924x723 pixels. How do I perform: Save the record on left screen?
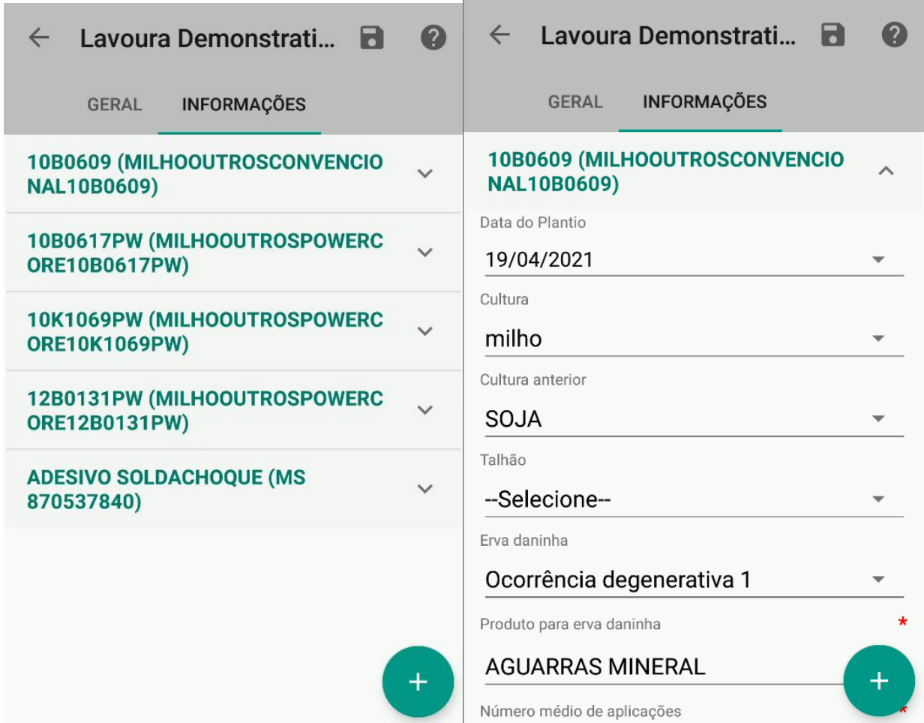[x=372, y=38]
